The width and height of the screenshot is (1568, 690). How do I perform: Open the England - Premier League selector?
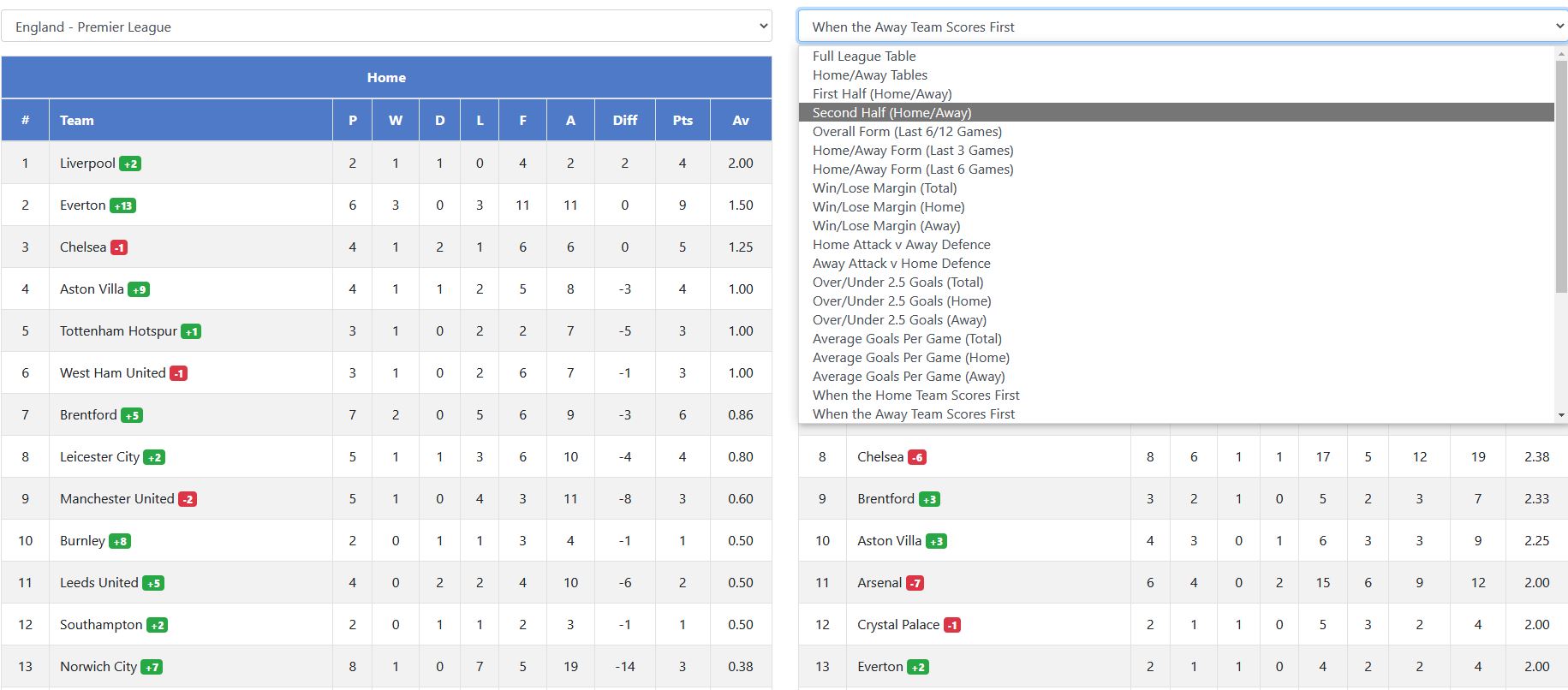click(387, 27)
